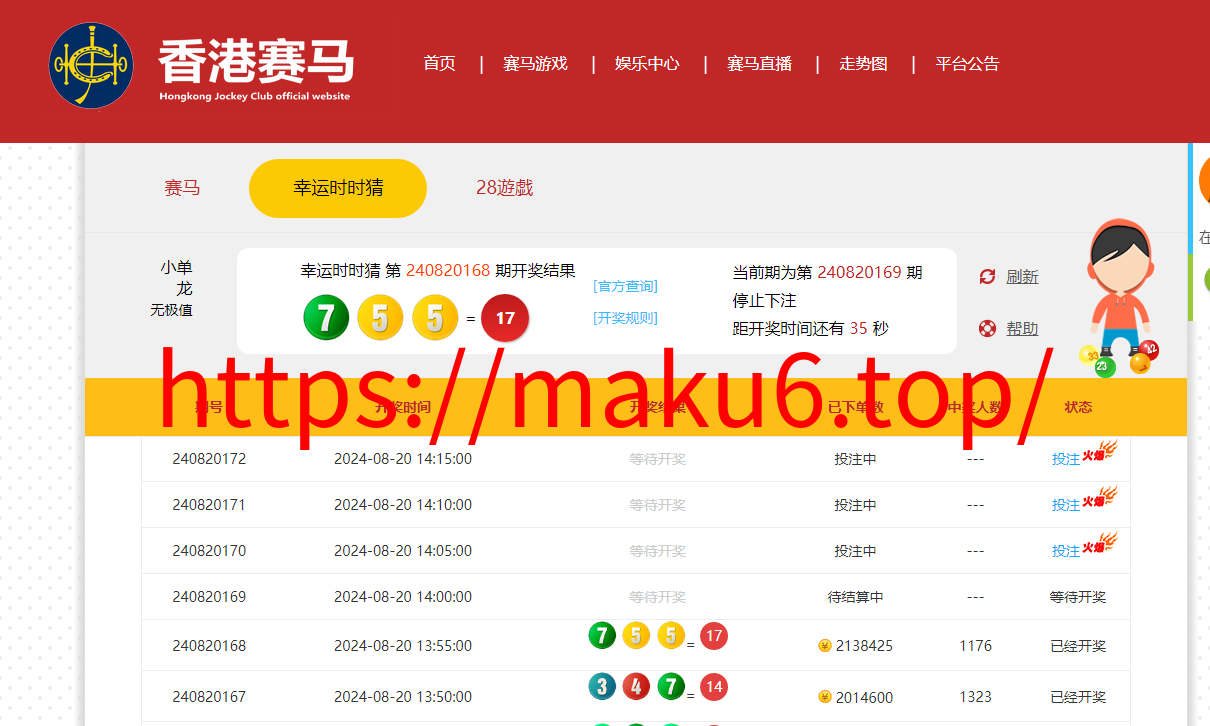
Task: Click 待结算中 status for issue 240820169
Action: click(x=856, y=597)
